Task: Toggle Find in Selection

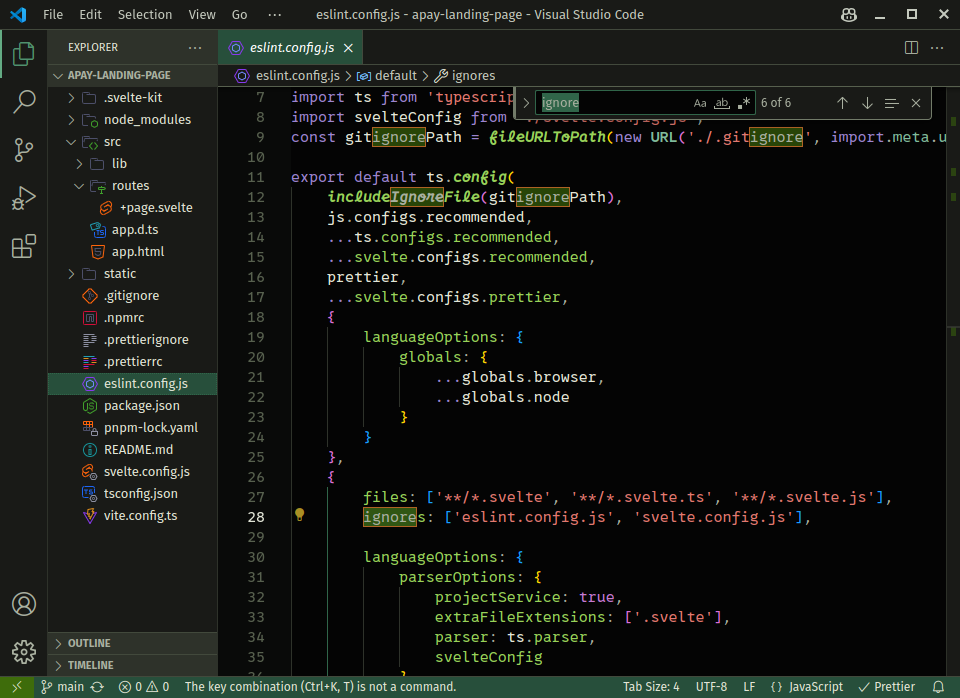Action: (891, 103)
